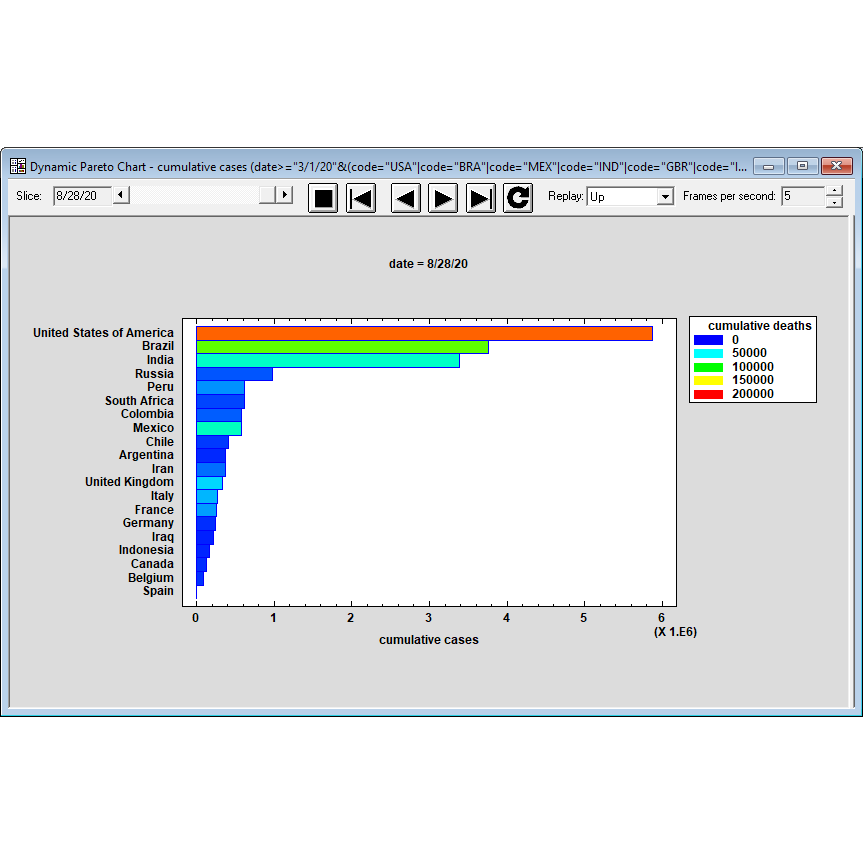This screenshot has width=863, height=863.
Task: Step back one frame
Action: [405, 198]
